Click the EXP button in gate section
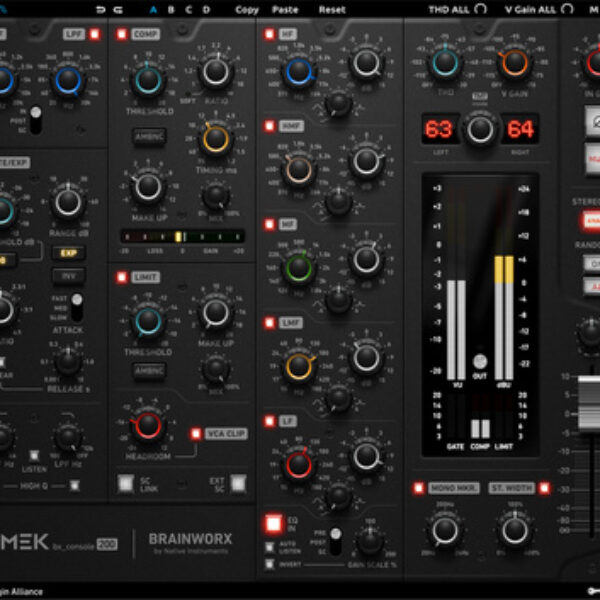Image resolution: width=600 pixels, height=600 pixels. [x=68, y=253]
